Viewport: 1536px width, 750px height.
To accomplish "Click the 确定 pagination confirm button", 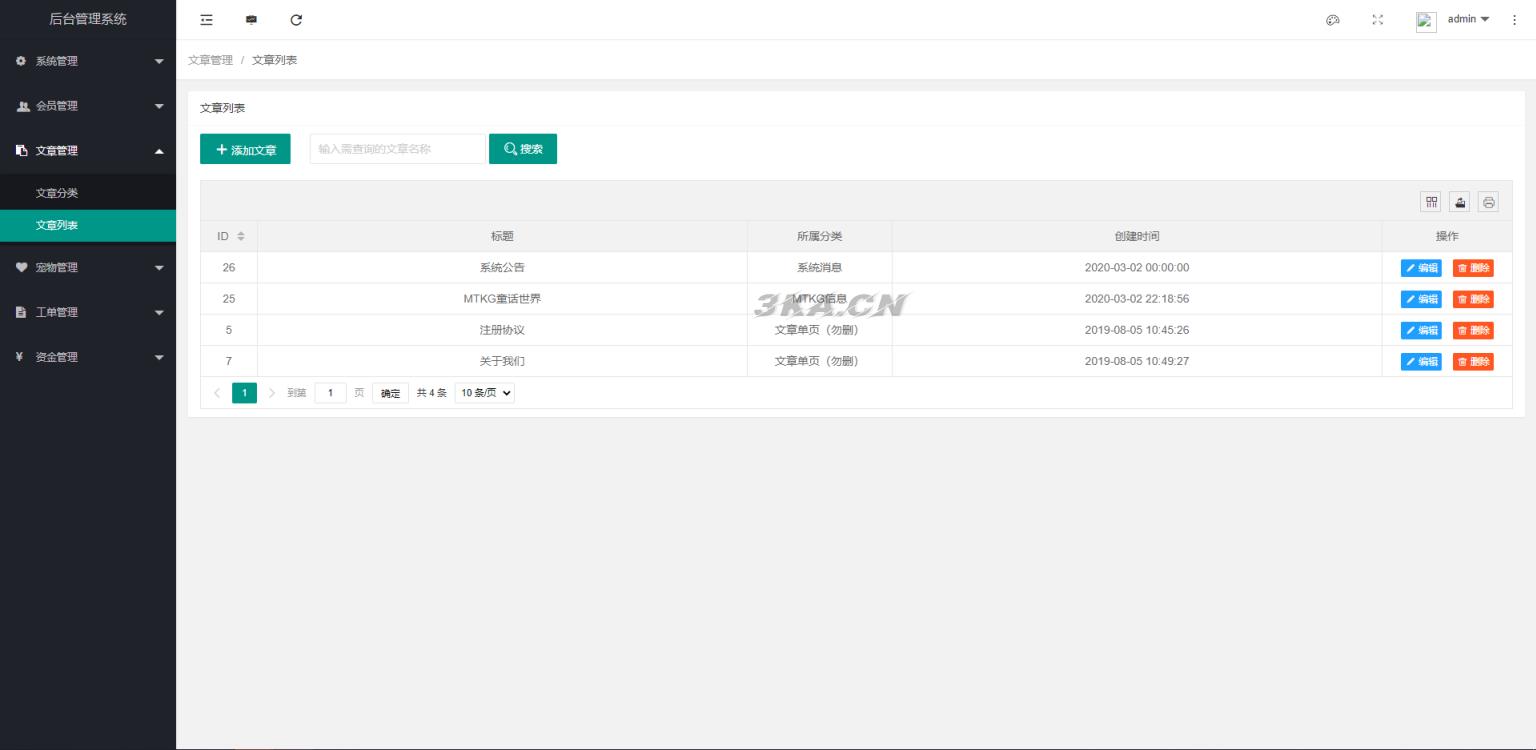I will pyautogui.click(x=390, y=393).
